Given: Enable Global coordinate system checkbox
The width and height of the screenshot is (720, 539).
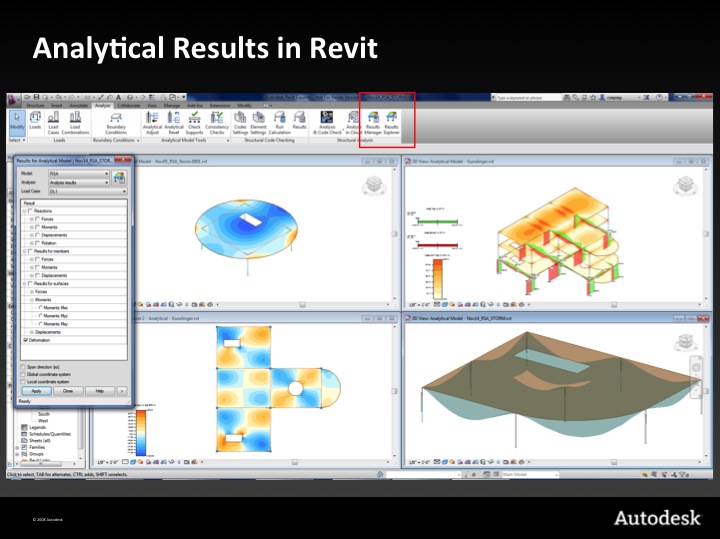Looking at the screenshot, I should 23,375.
